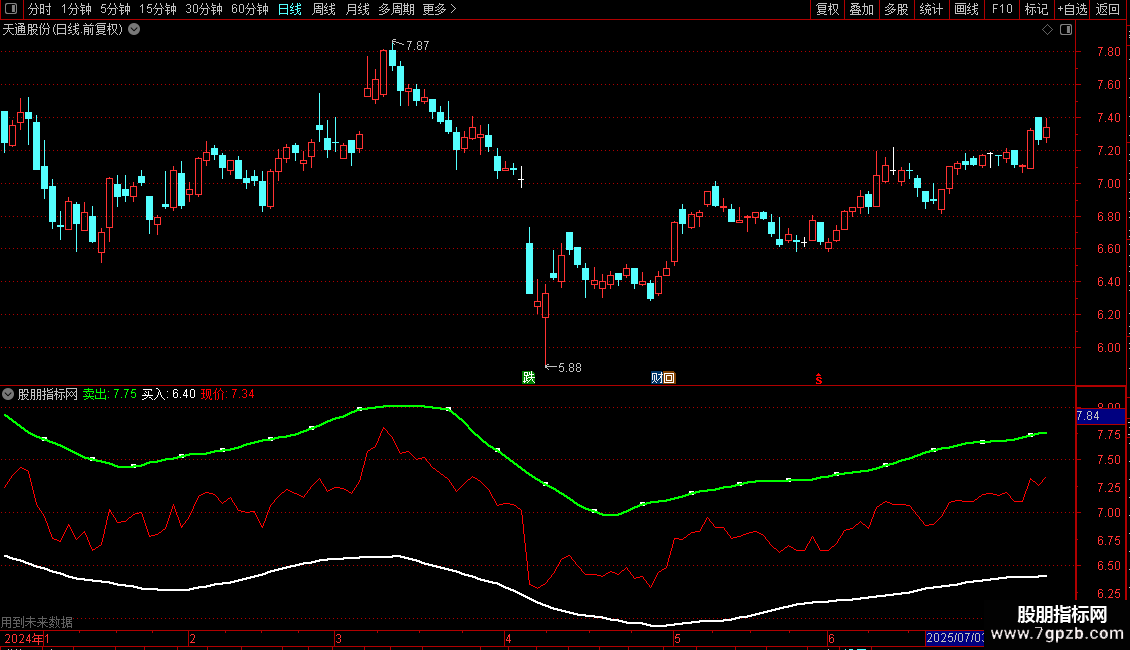This screenshot has width=1130, height=650.
Task: Click the 叠加 overlay button
Action: point(861,9)
